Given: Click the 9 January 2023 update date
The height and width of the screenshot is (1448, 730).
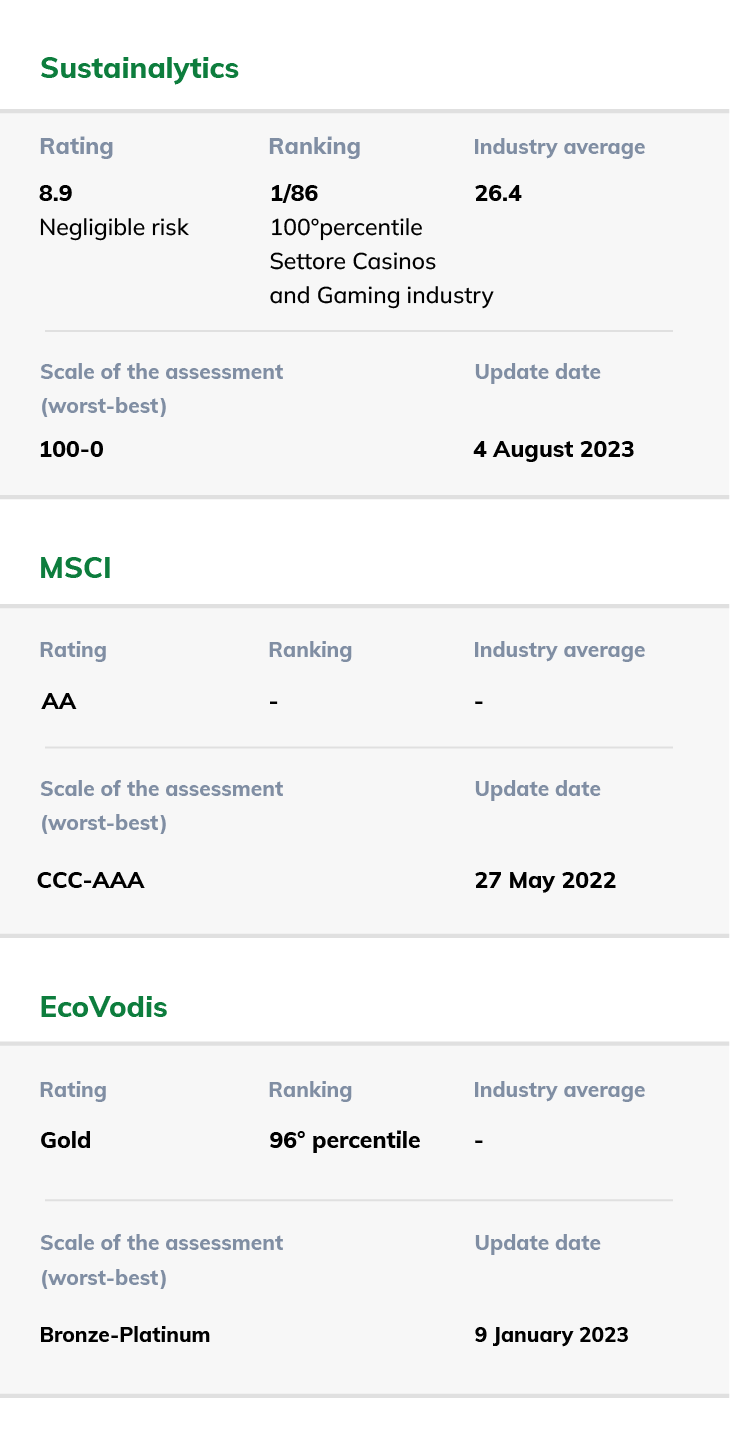Looking at the screenshot, I should 551,1334.
